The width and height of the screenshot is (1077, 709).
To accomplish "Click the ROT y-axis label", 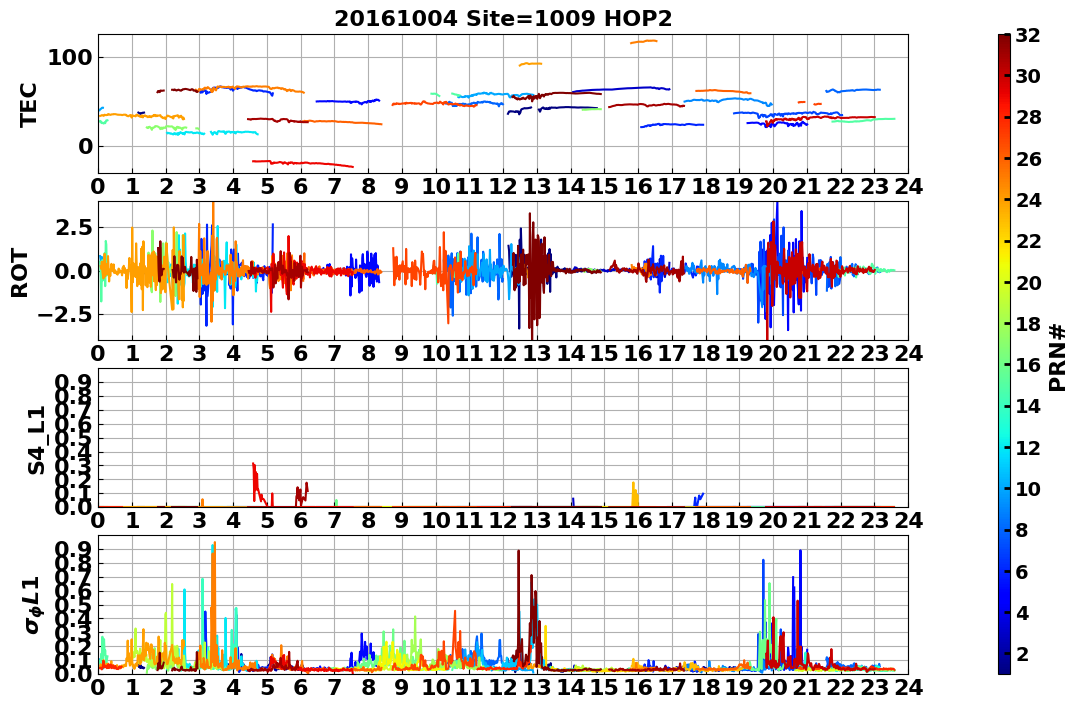I will tap(19, 273).
